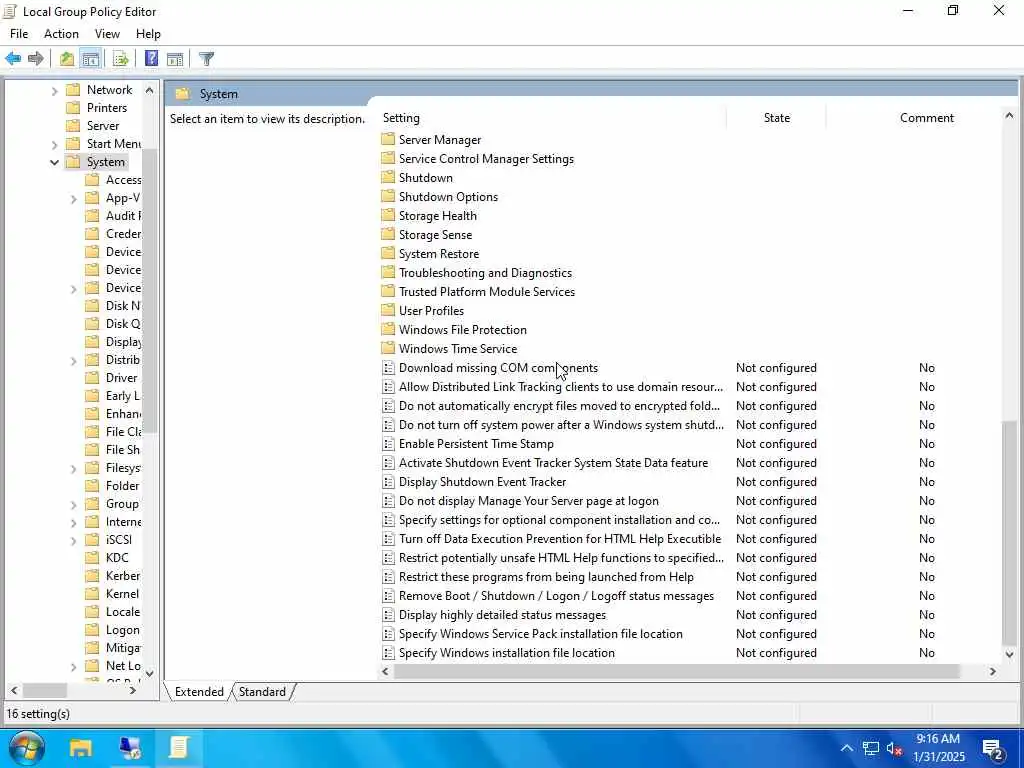Select the Shutdown Options folder row
Screen dimensions: 1024x768
(x=448, y=197)
